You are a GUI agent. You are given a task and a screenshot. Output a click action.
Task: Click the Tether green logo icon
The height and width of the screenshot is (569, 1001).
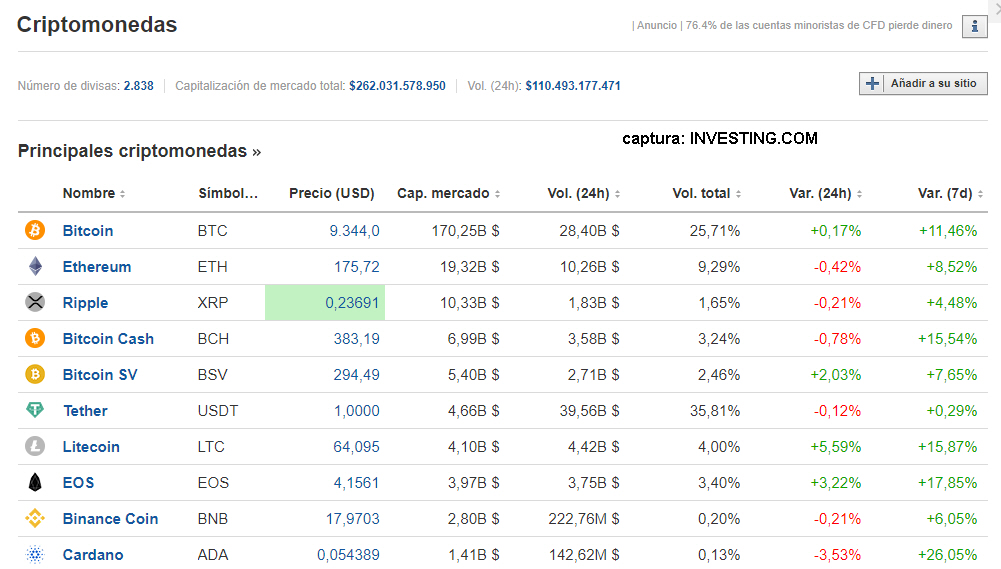(35, 411)
